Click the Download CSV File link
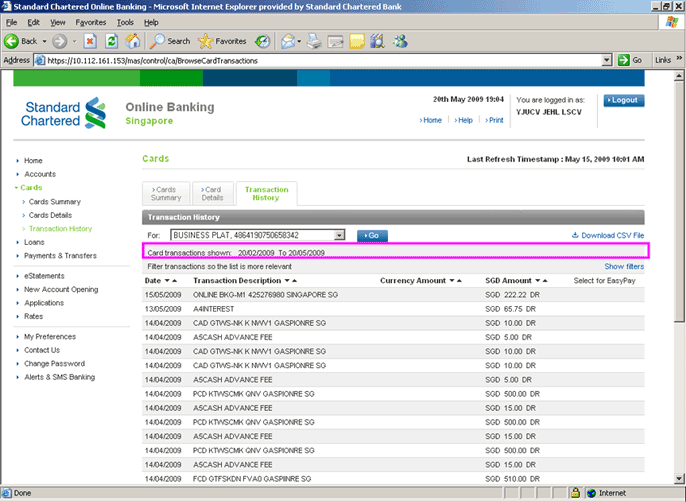This screenshot has width=686, height=502. coord(612,235)
